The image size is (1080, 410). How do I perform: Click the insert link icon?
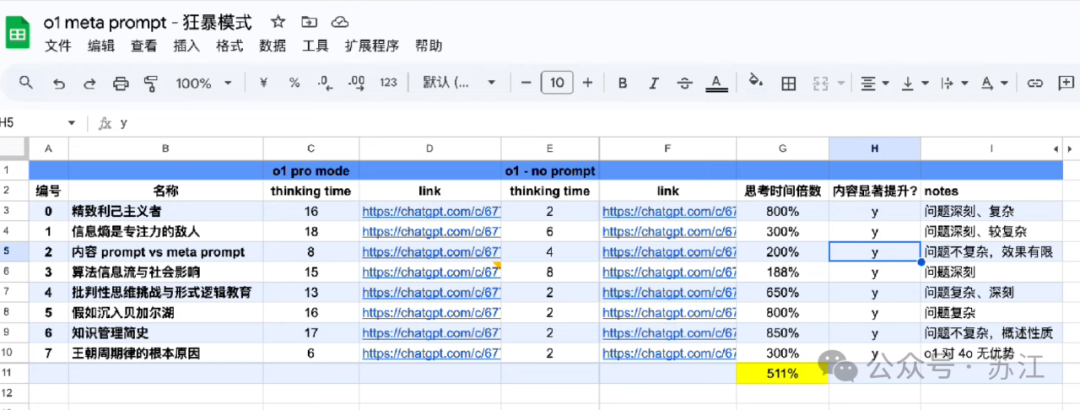(x=1036, y=83)
